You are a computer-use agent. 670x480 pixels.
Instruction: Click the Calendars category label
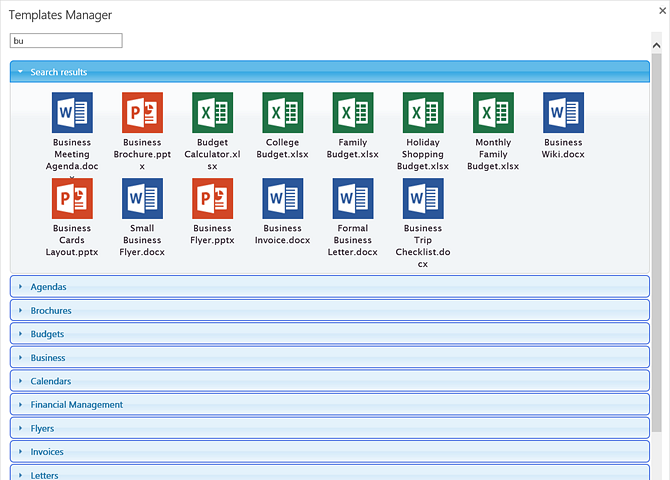coord(50,381)
